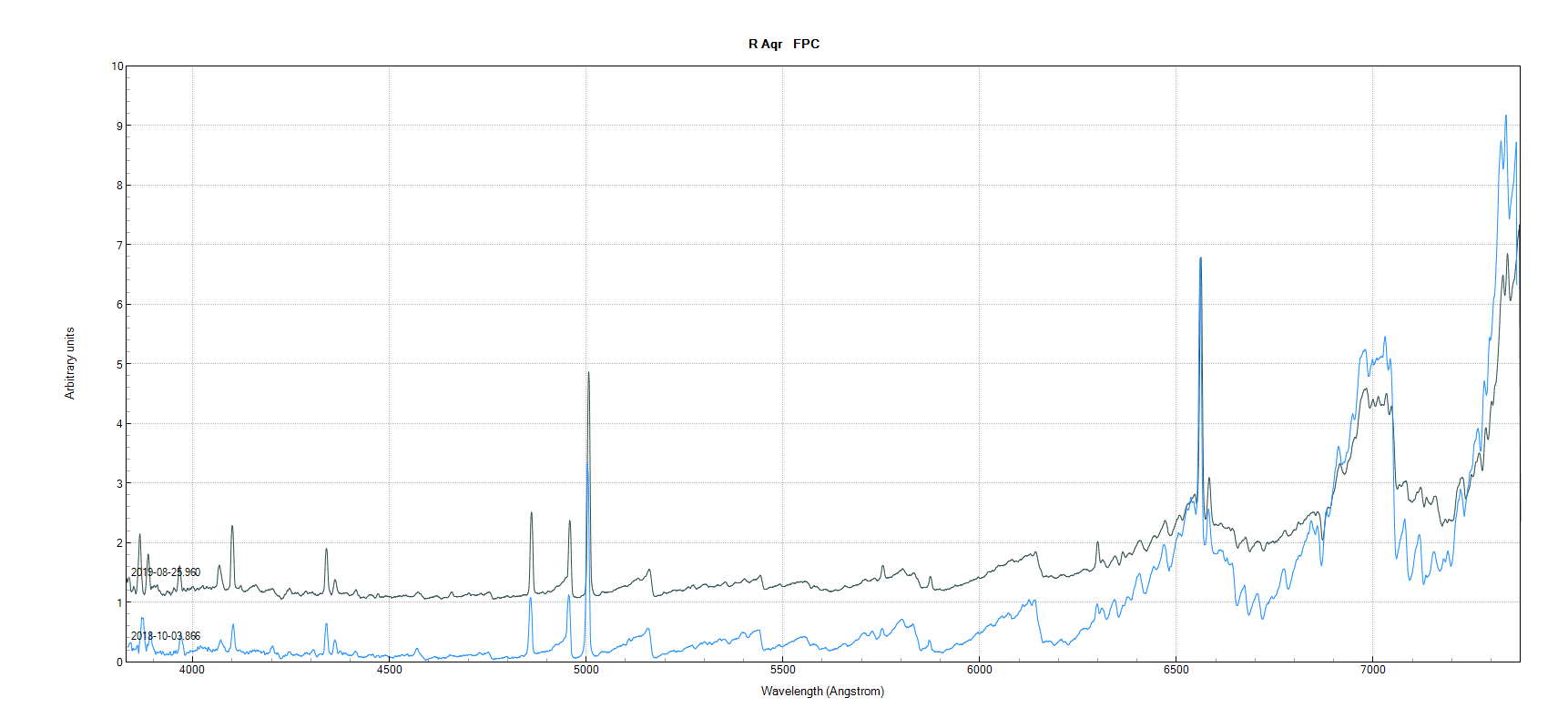Viewport: 1568px width, 728px height.
Task: Select the "Arbitrary units" y-axis label
Action: pos(70,363)
